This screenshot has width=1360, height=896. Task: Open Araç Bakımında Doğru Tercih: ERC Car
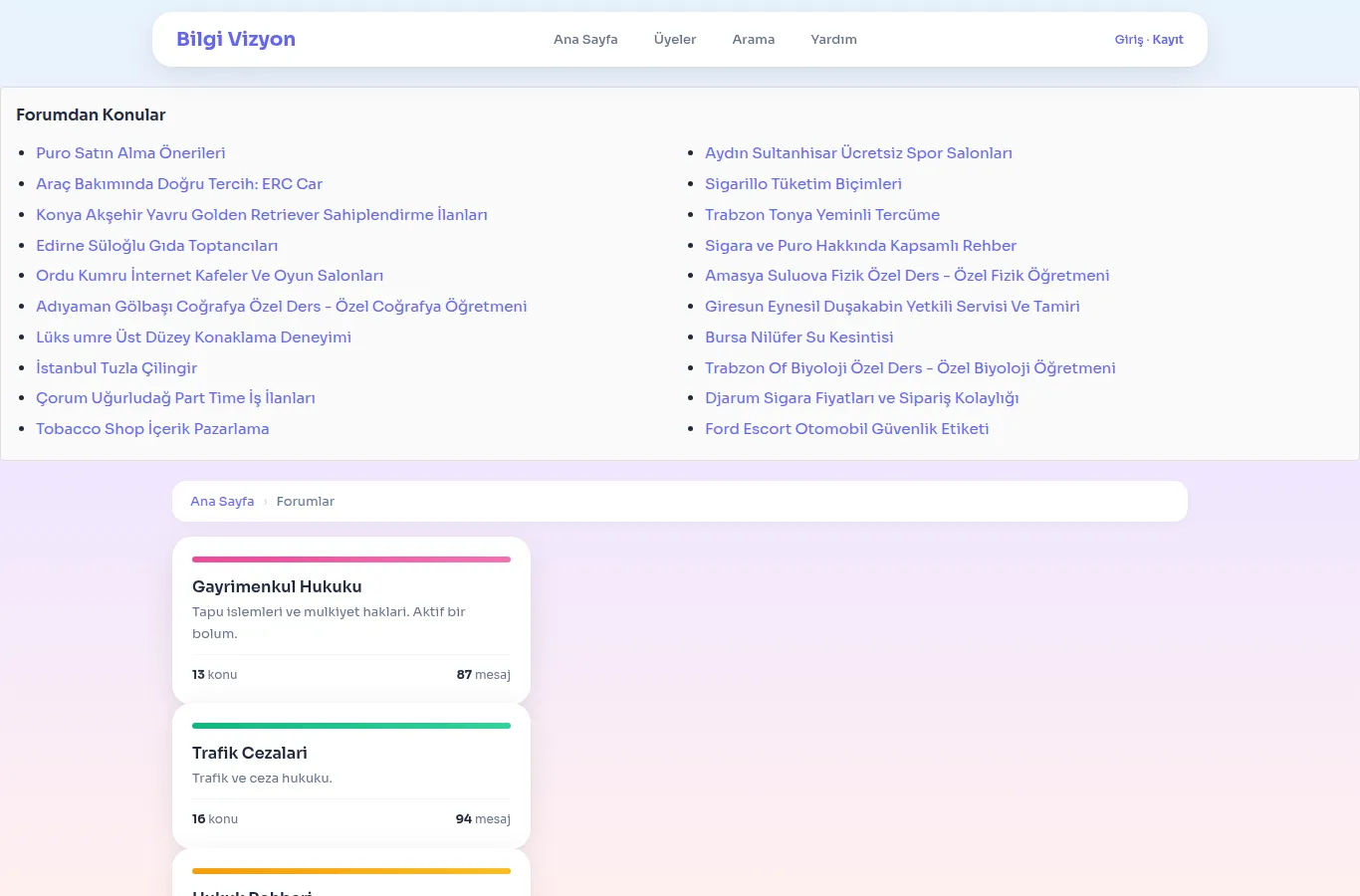click(179, 184)
